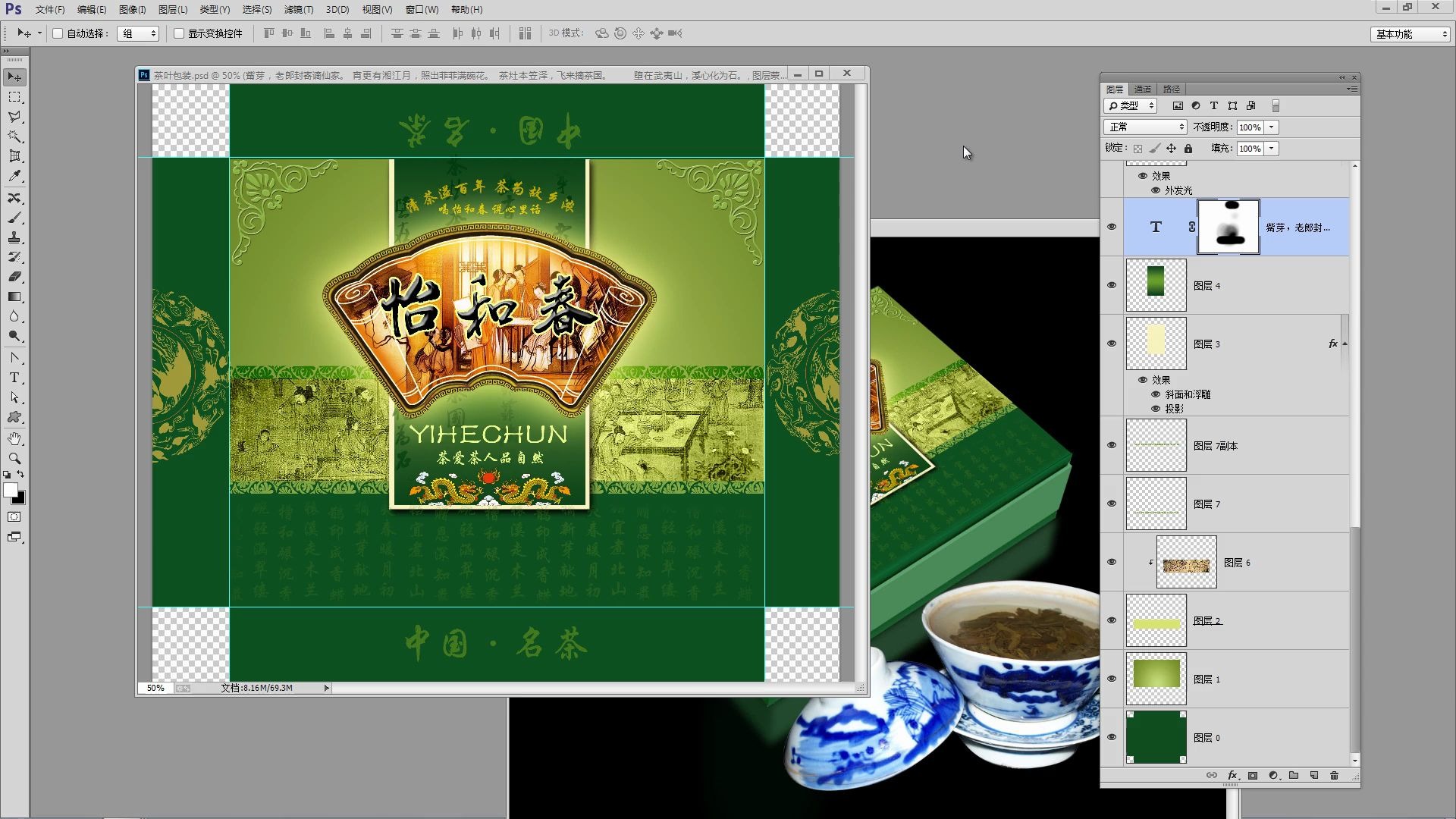Open the 正常 blend mode dropdown

point(1145,127)
